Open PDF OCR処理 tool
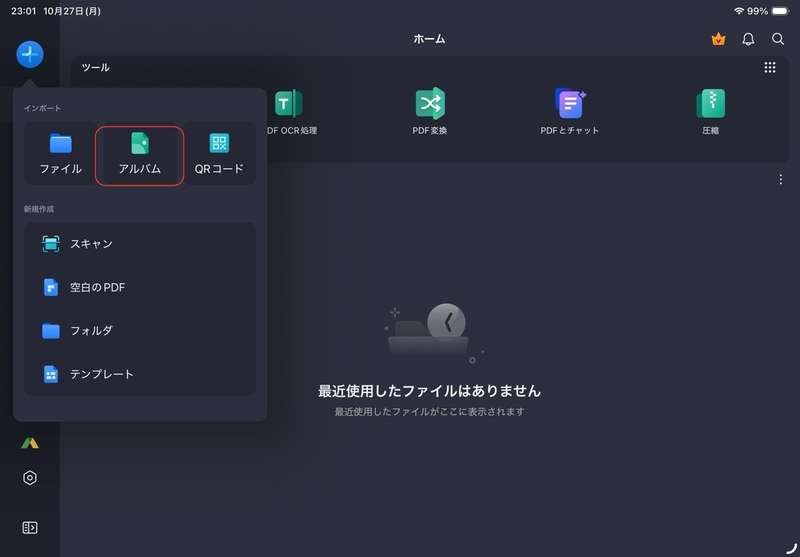The height and width of the screenshot is (557, 800). click(x=291, y=112)
